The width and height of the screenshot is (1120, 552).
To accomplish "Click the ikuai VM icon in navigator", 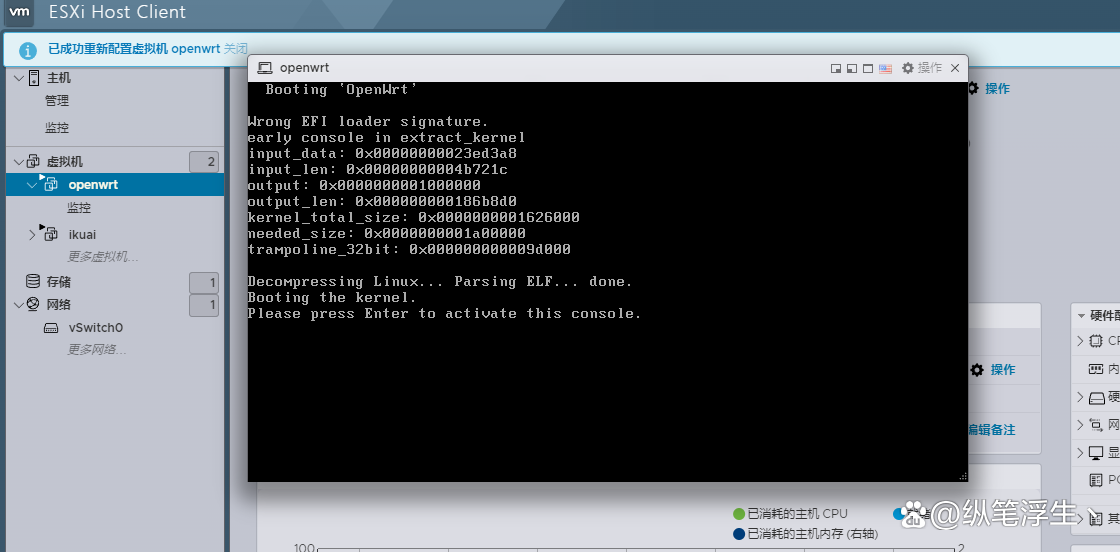I will [49, 234].
